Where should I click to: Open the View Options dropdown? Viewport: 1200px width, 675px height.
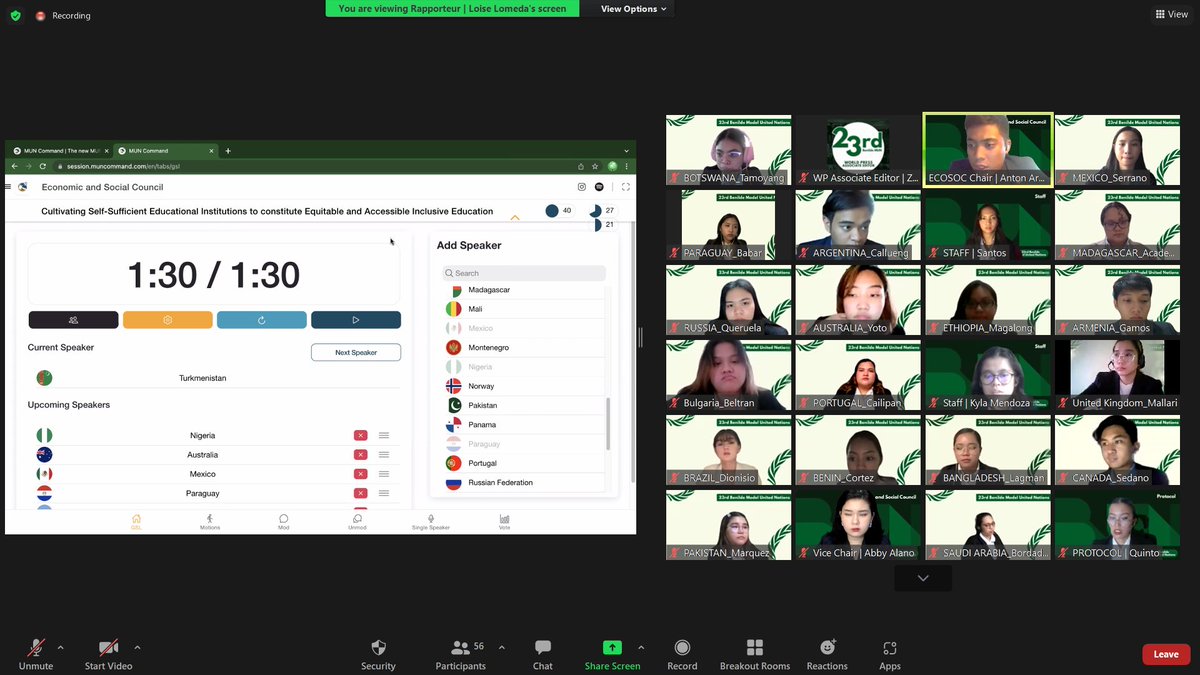pyautogui.click(x=634, y=9)
